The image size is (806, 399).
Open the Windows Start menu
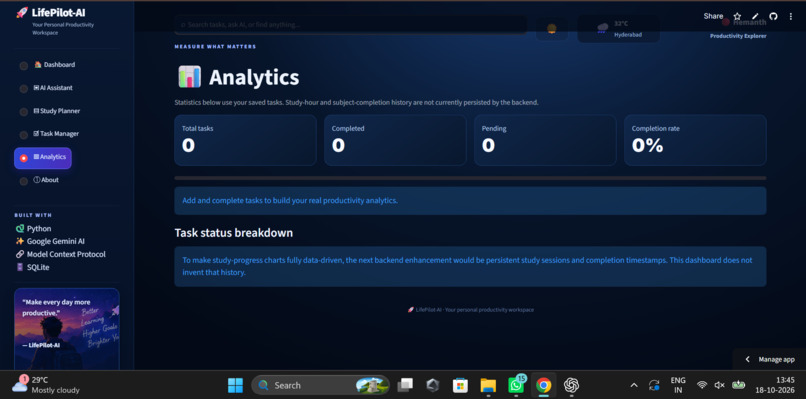[x=235, y=385]
